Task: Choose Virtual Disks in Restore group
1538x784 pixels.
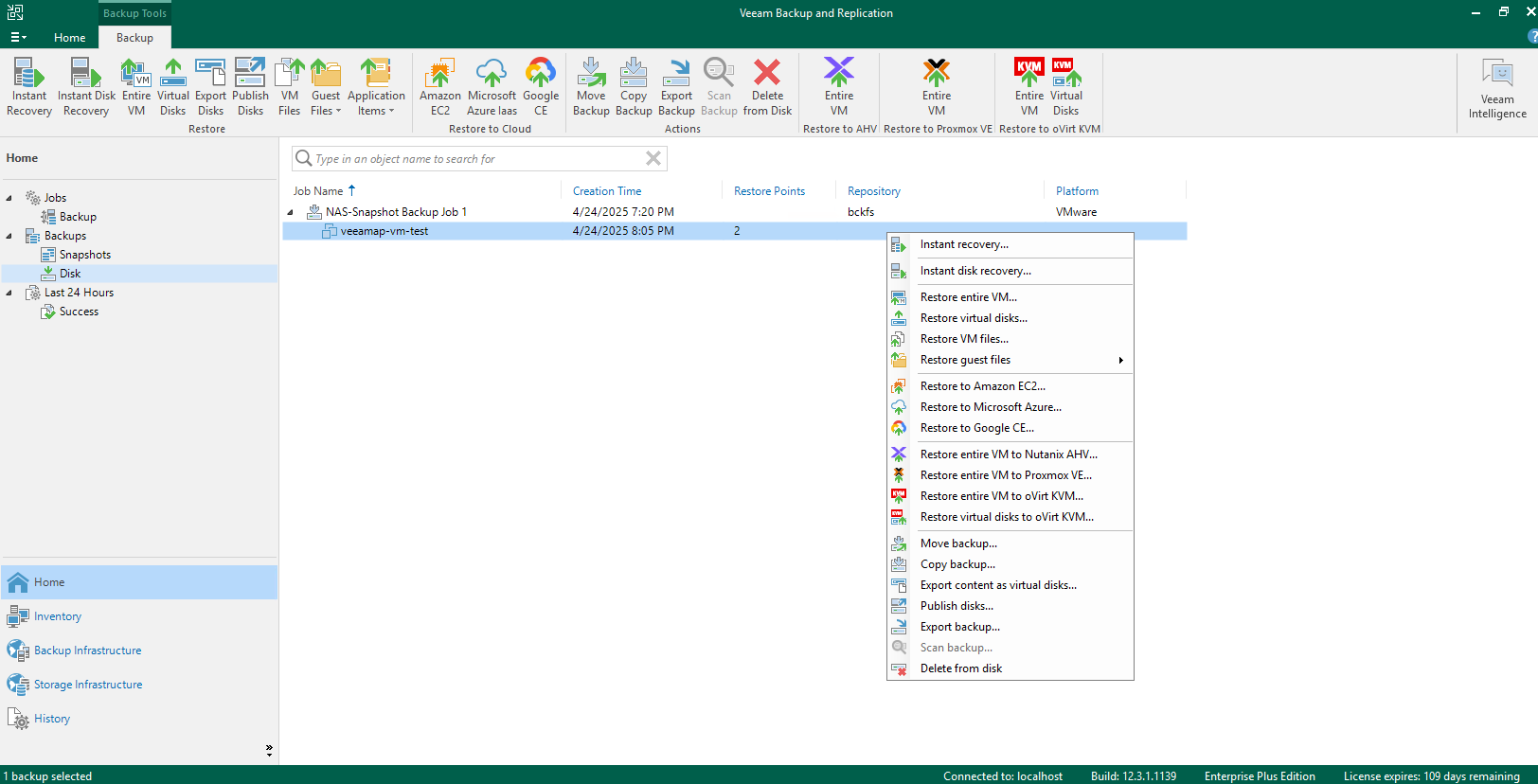Action: click(173, 87)
